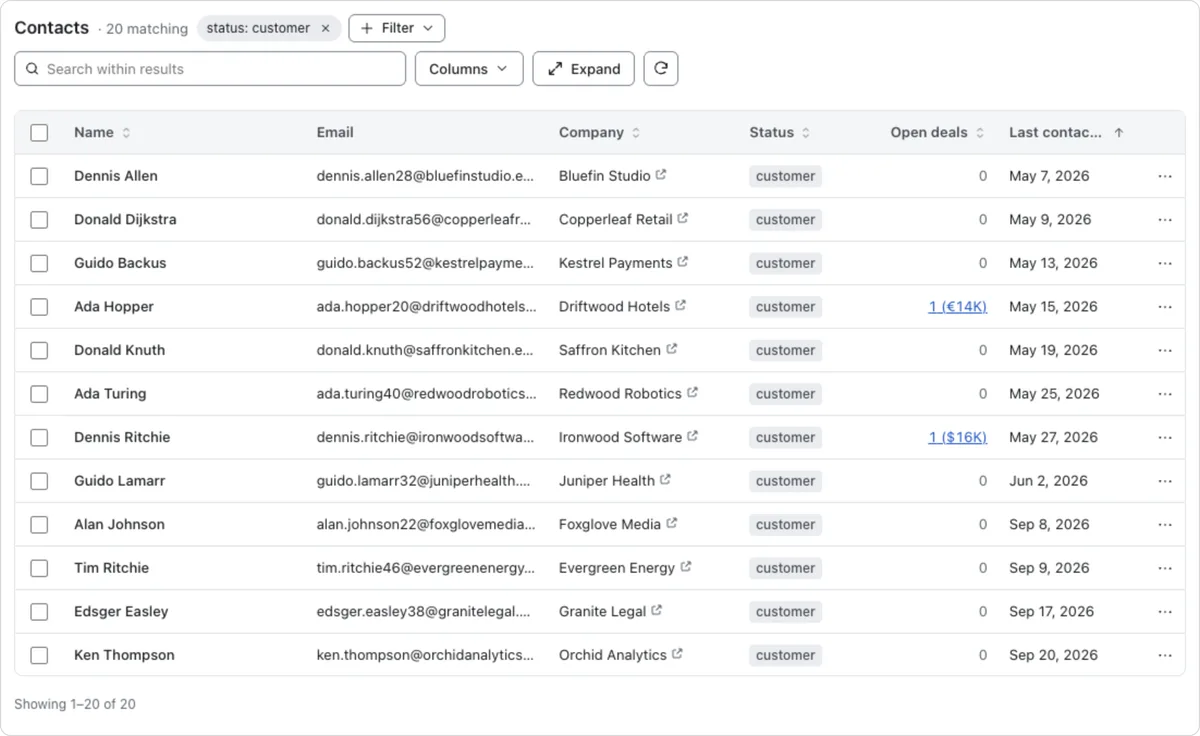
Task: Open external link icon beside Evergreen Energy
Action: click(x=686, y=567)
